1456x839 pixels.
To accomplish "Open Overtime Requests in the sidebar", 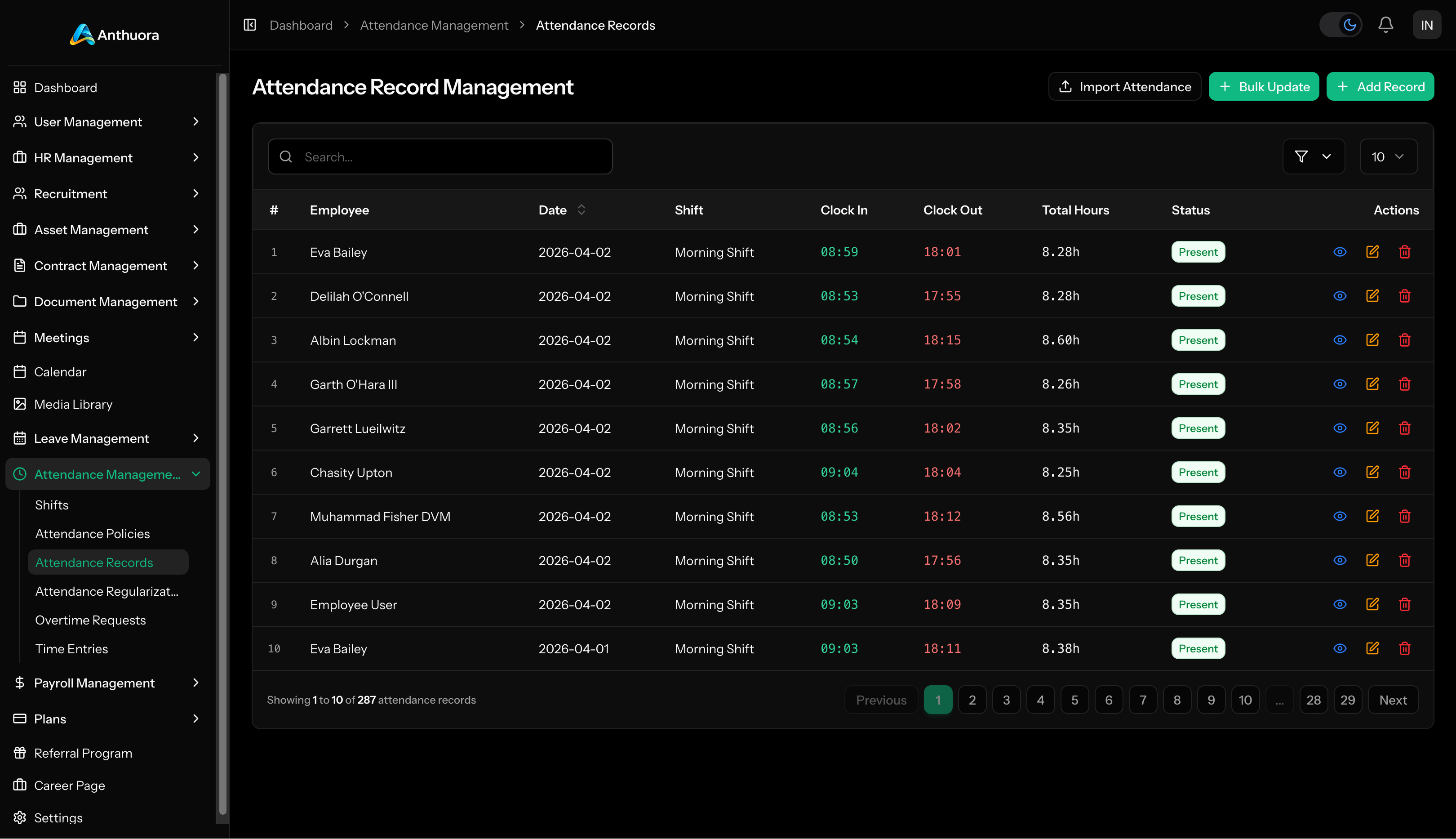I will pos(90,620).
